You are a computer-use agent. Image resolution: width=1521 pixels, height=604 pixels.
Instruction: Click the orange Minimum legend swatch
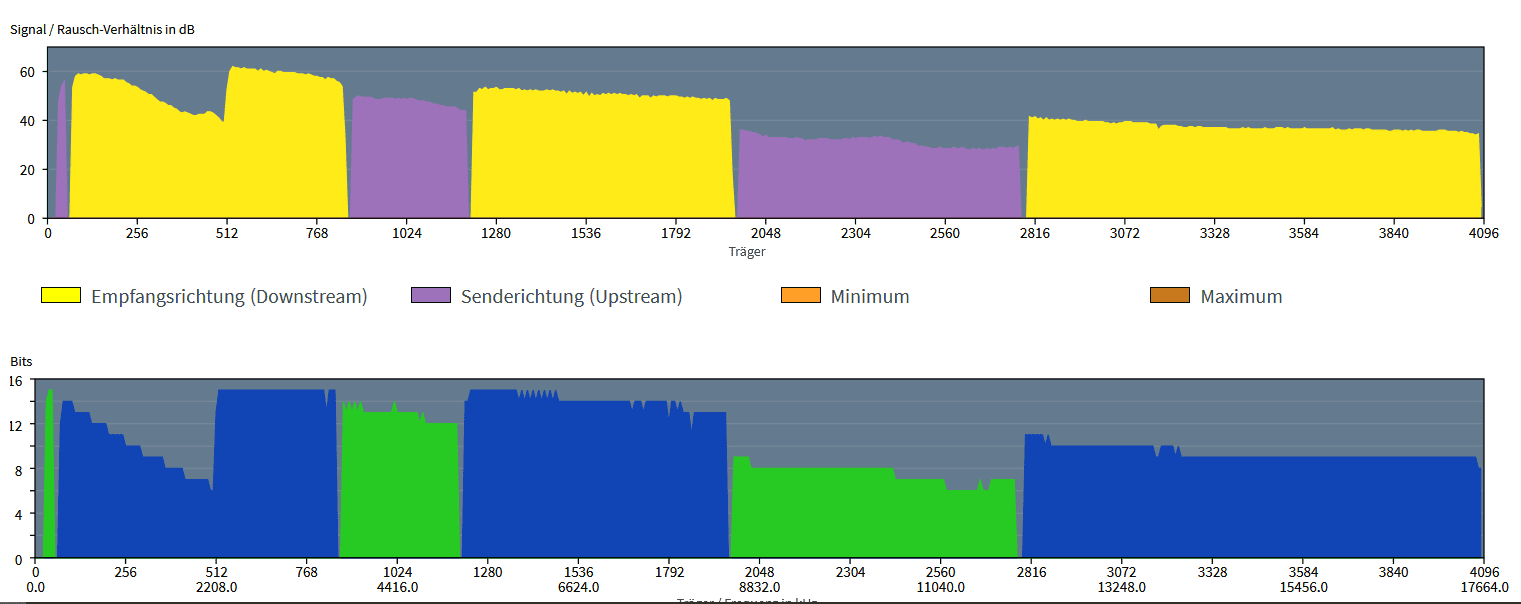click(800, 296)
